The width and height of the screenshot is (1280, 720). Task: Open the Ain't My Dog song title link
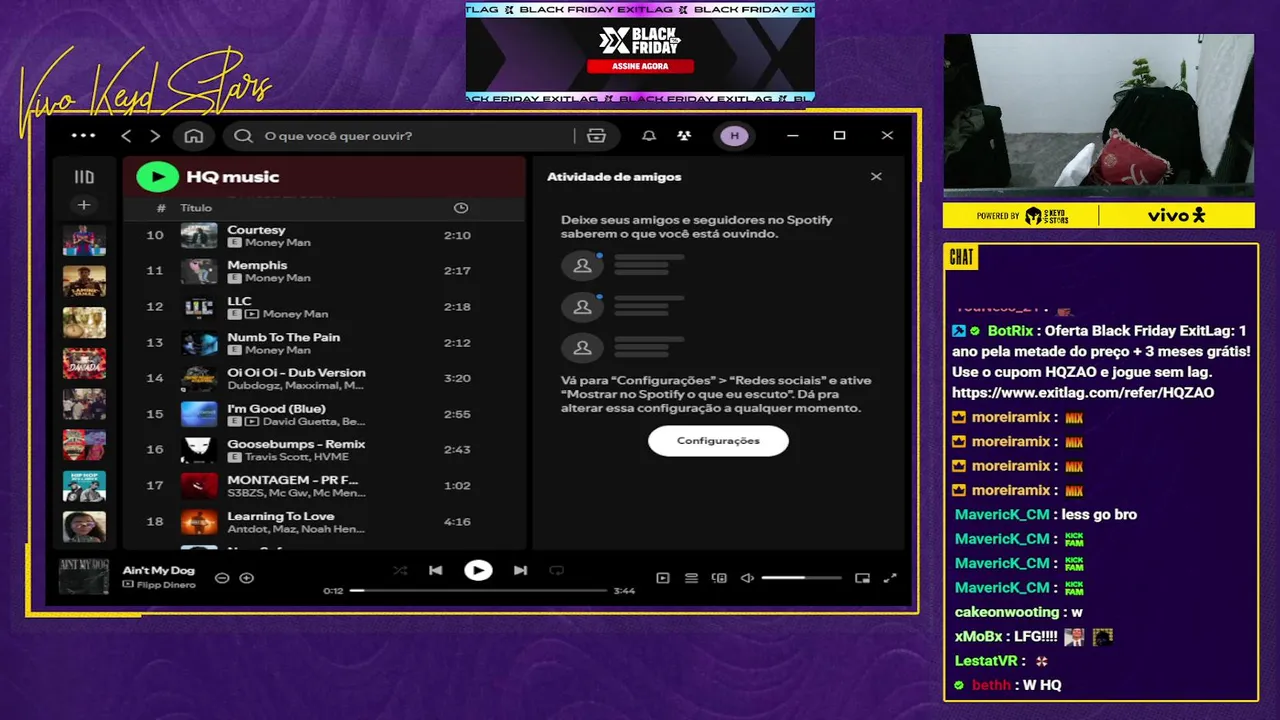point(159,570)
